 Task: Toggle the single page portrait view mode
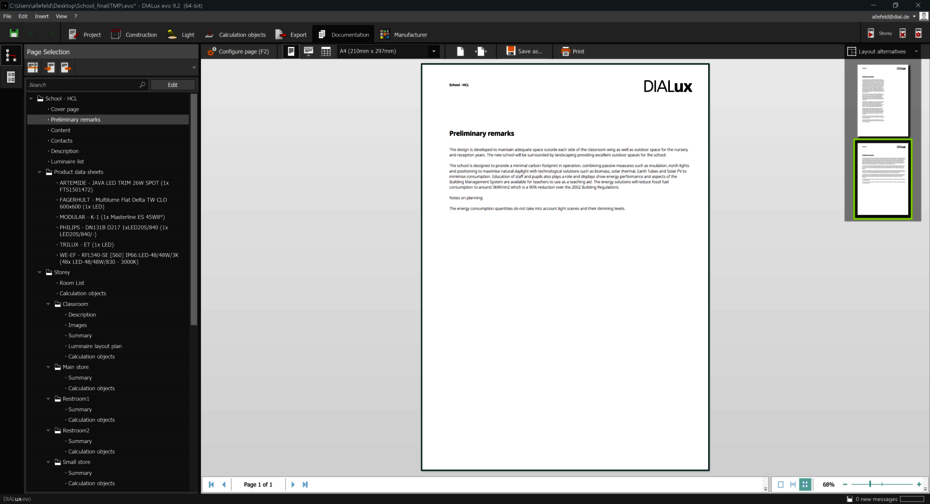291,51
